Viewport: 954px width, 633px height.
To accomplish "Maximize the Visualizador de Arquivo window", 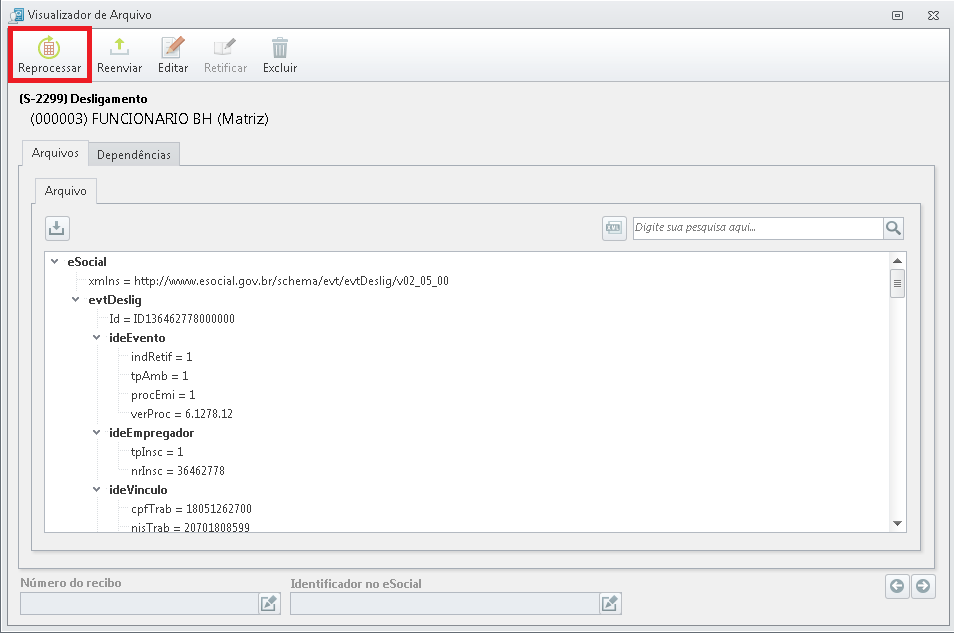I will tap(897, 15).
